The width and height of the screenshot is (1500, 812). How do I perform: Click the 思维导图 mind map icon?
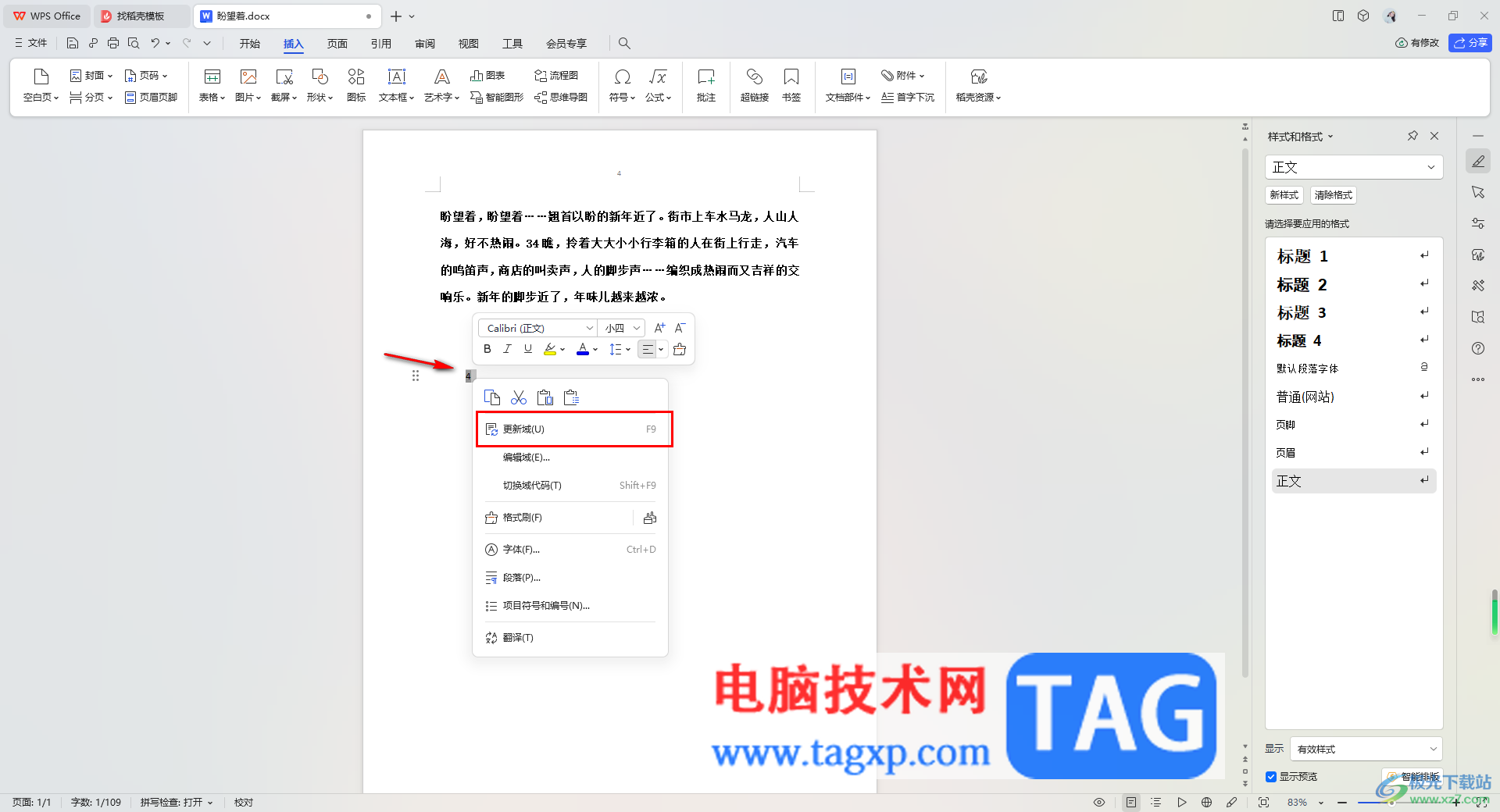(561, 98)
